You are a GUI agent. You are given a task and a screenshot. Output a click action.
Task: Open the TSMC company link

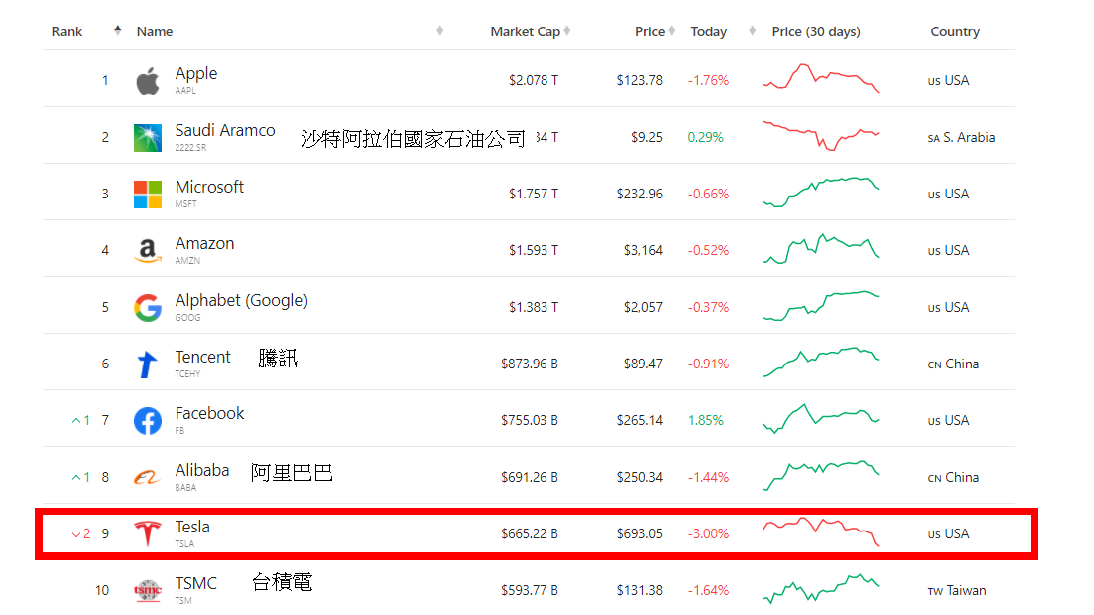(x=195, y=584)
